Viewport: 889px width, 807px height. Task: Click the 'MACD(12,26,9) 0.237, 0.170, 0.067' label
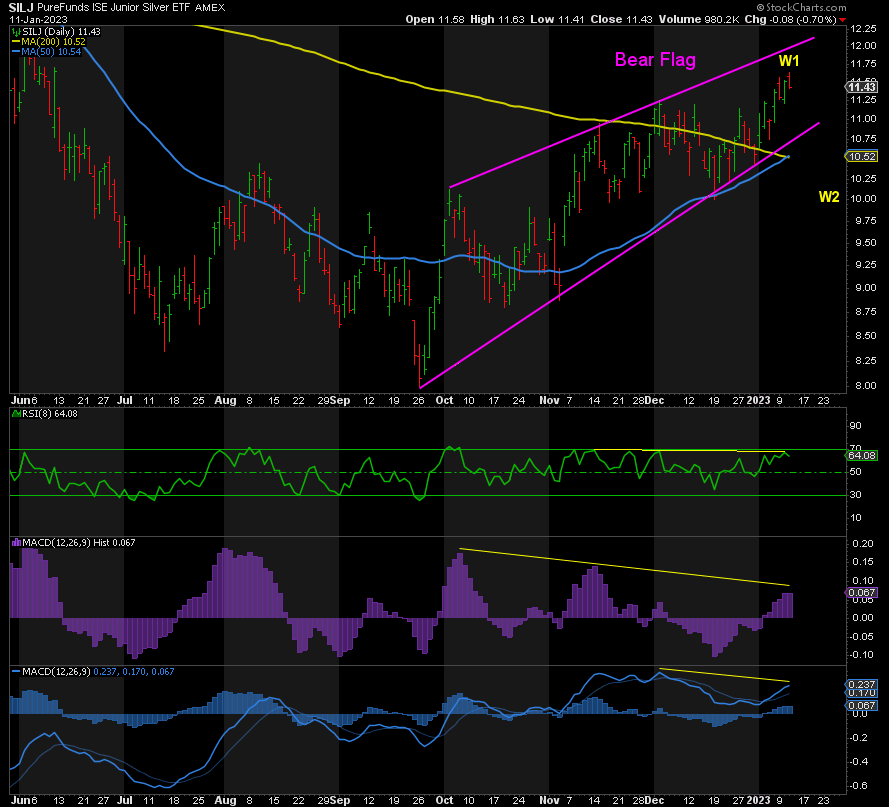tap(98, 671)
